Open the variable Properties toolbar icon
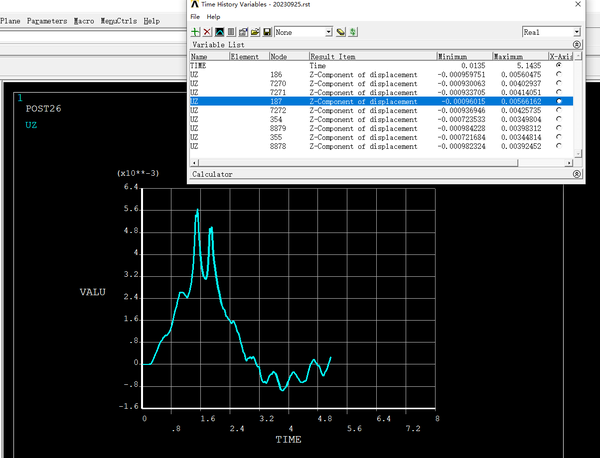The image size is (600, 458). tap(244, 32)
